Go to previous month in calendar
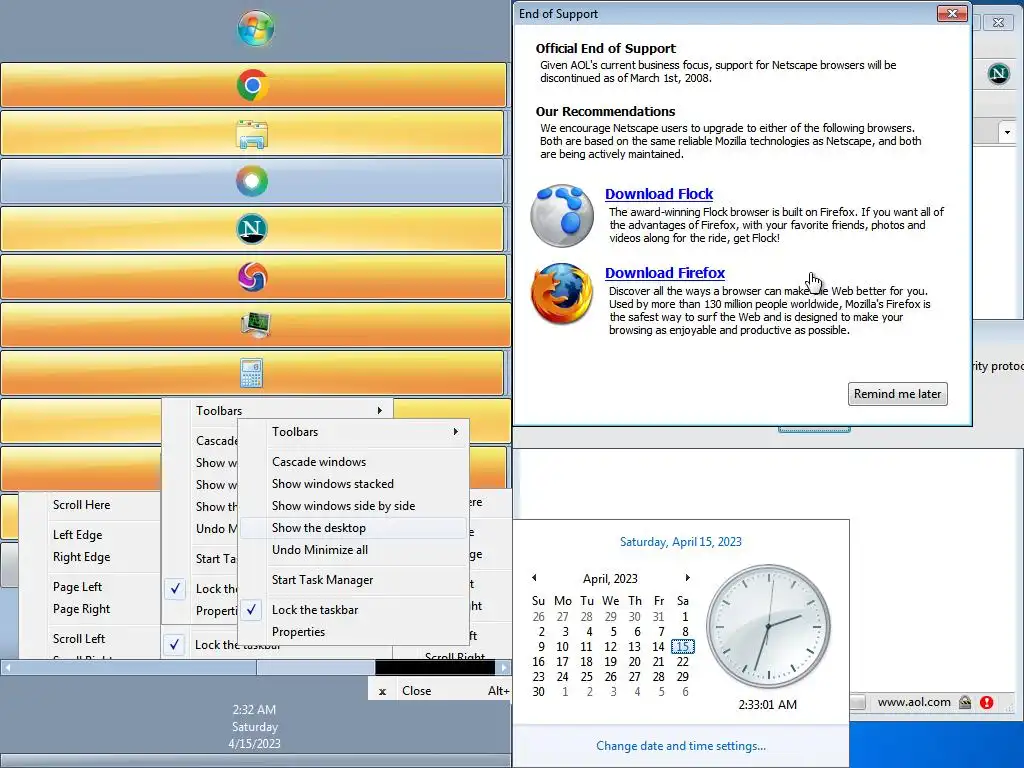The image size is (1024, 768). click(534, 578)
